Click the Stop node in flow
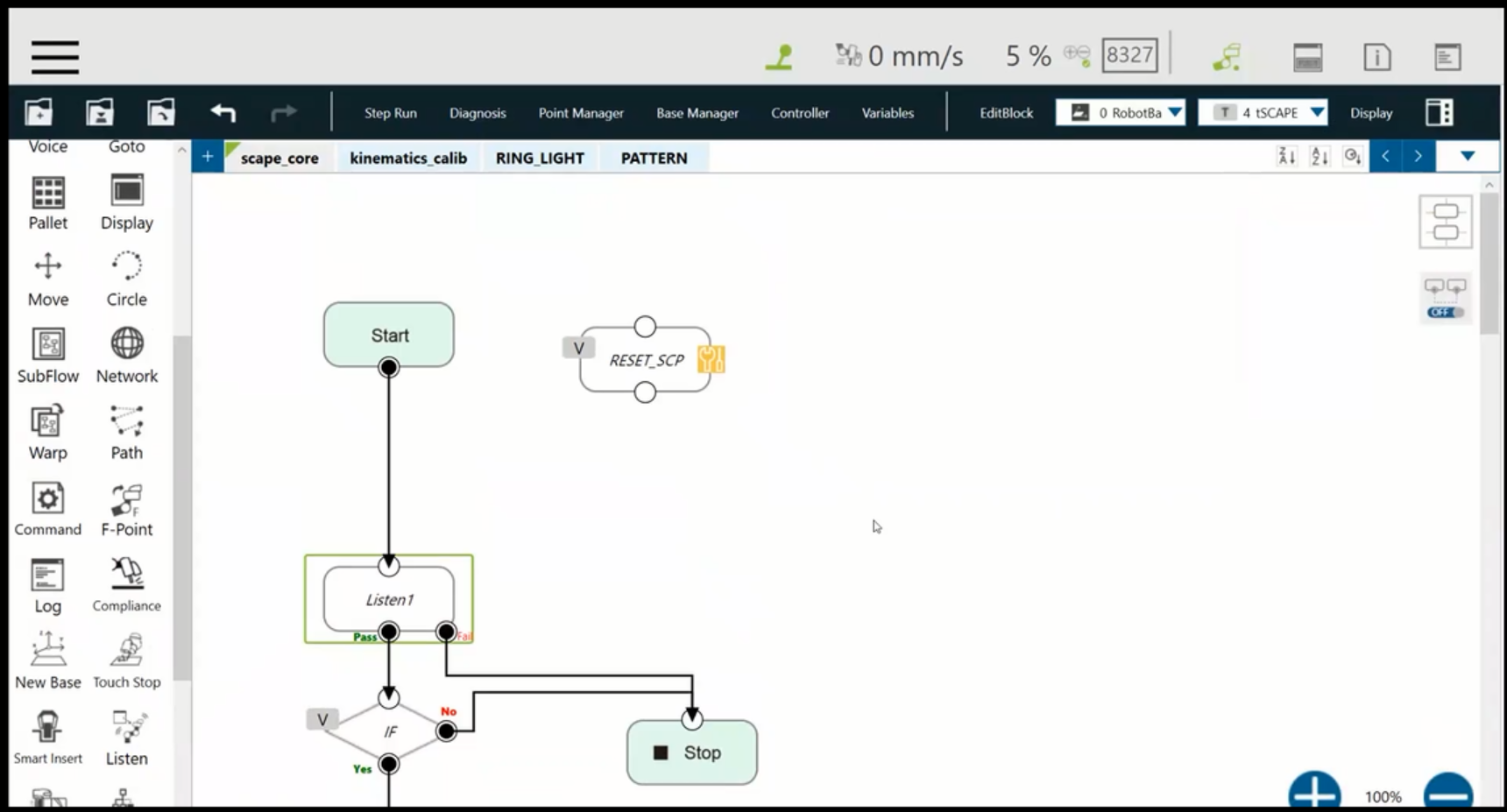 tap(692, 752)
